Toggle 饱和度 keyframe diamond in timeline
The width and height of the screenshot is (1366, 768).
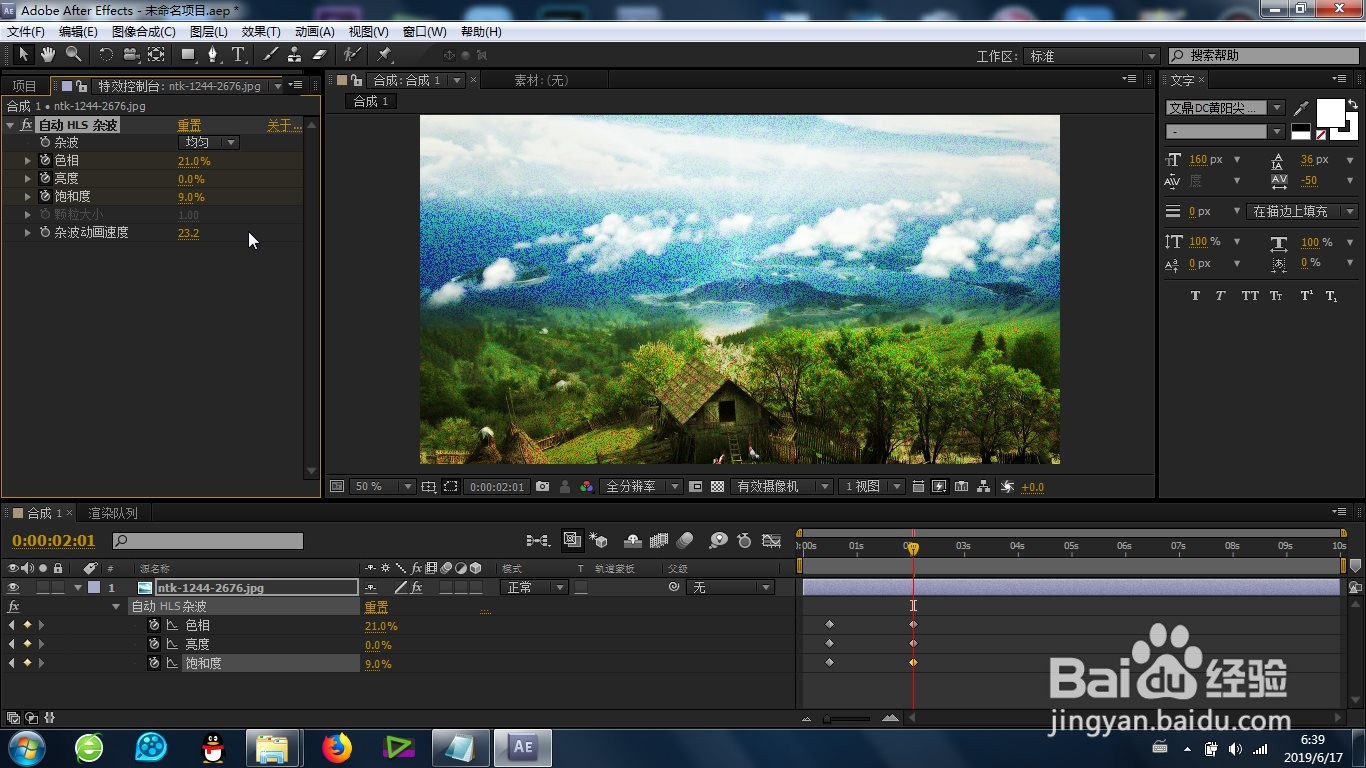[x=27, y=662]
